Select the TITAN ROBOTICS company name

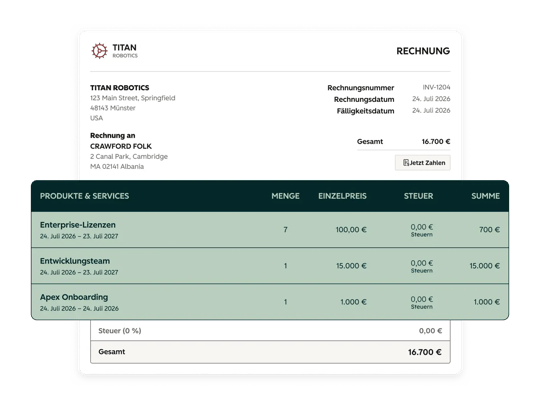click(120, 87)
